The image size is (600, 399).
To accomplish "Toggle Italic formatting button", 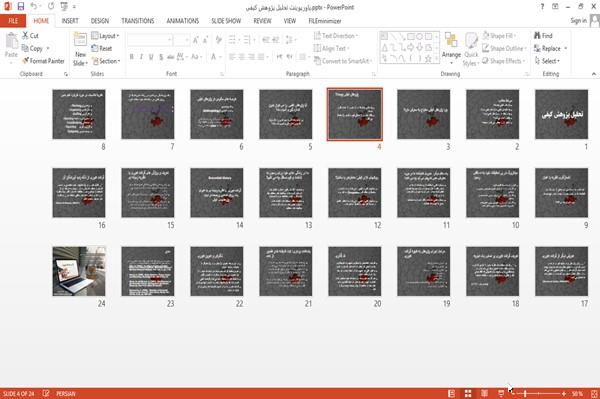I will coord(141,57).
